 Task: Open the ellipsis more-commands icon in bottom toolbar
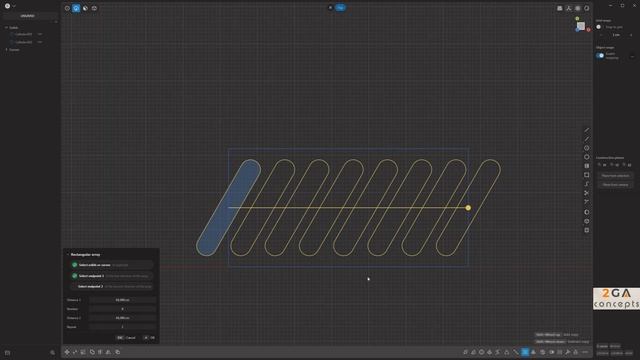tap(585, 352)
